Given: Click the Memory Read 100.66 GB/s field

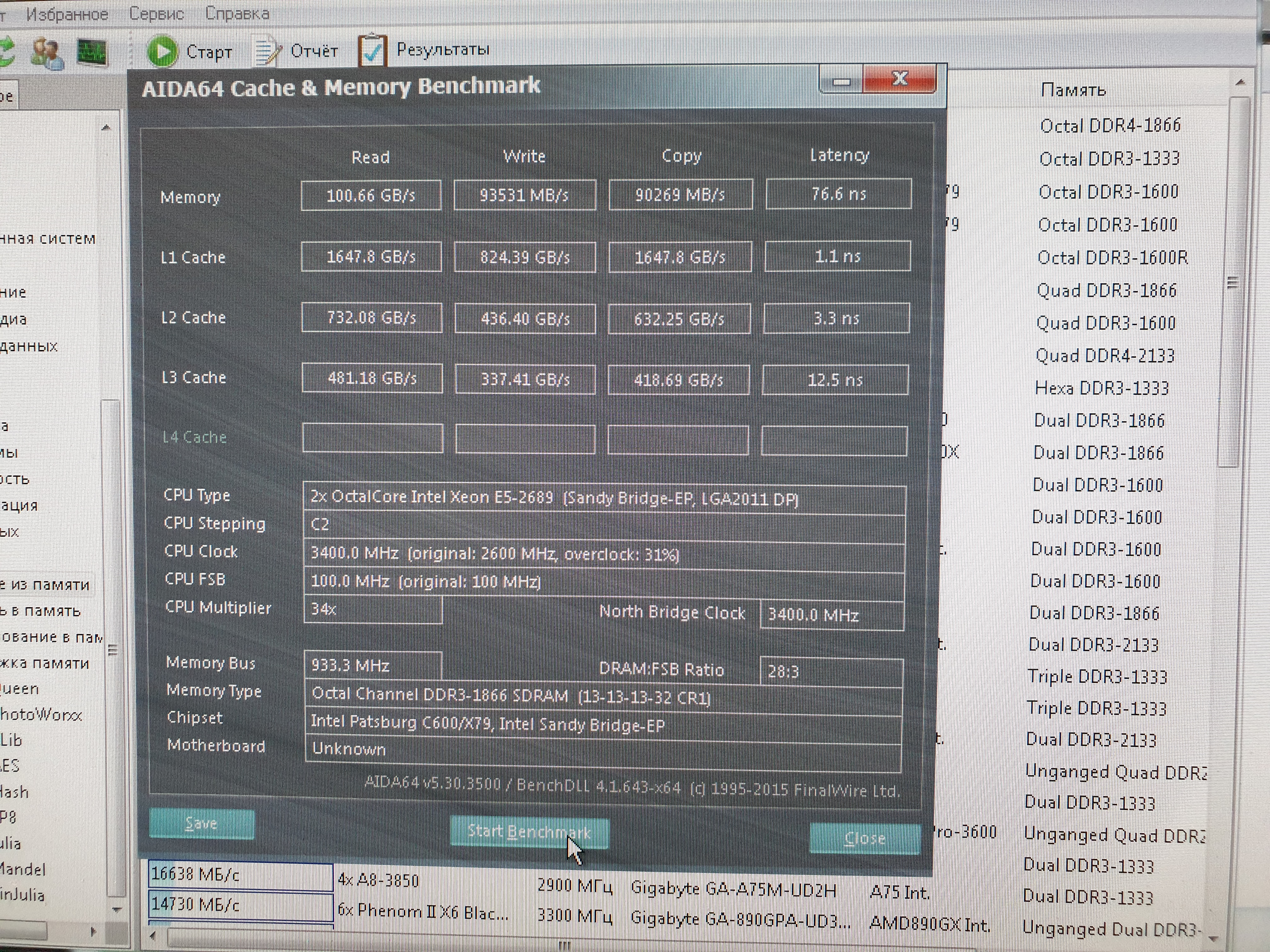Looking at the screenshot, I should [371, 196].
